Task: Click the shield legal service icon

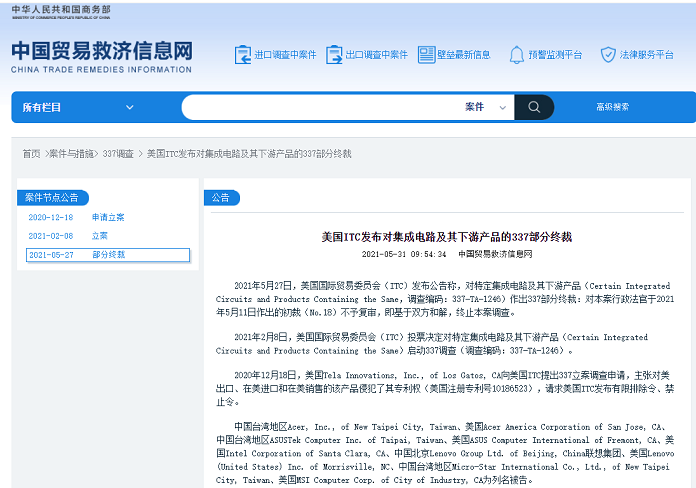Action: coord(608,55)
